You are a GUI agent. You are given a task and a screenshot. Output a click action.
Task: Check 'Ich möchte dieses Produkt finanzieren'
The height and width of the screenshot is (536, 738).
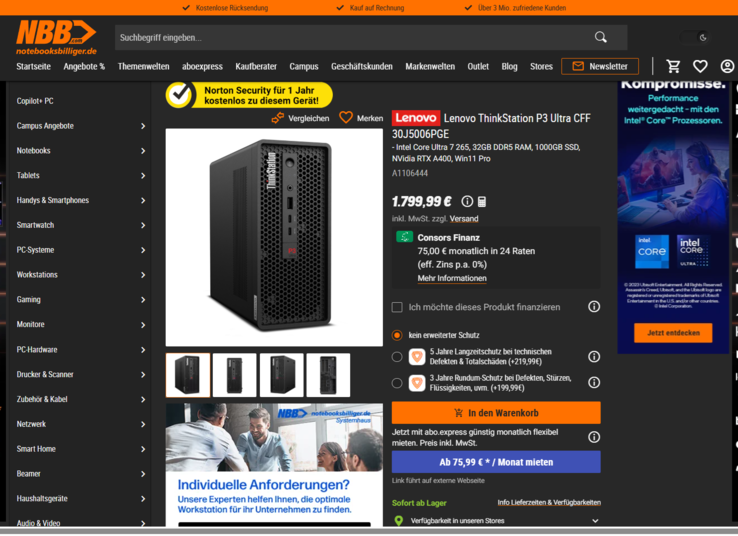(x=397, y=307)
